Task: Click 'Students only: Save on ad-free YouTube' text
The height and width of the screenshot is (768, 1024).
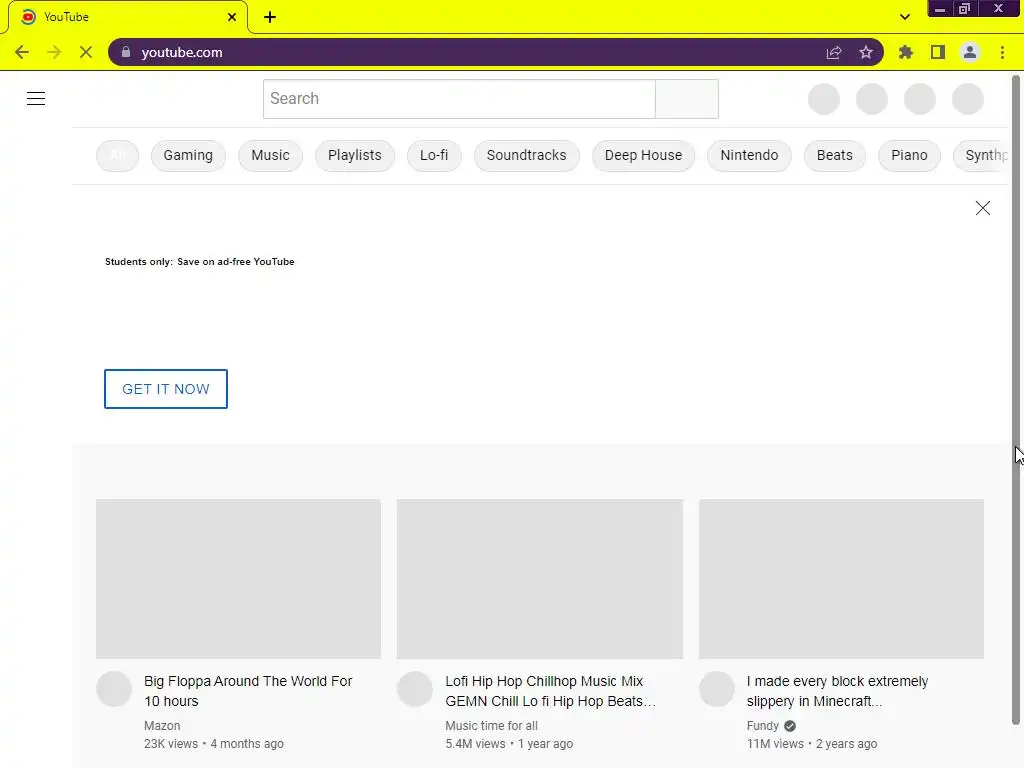Action: 200,262
